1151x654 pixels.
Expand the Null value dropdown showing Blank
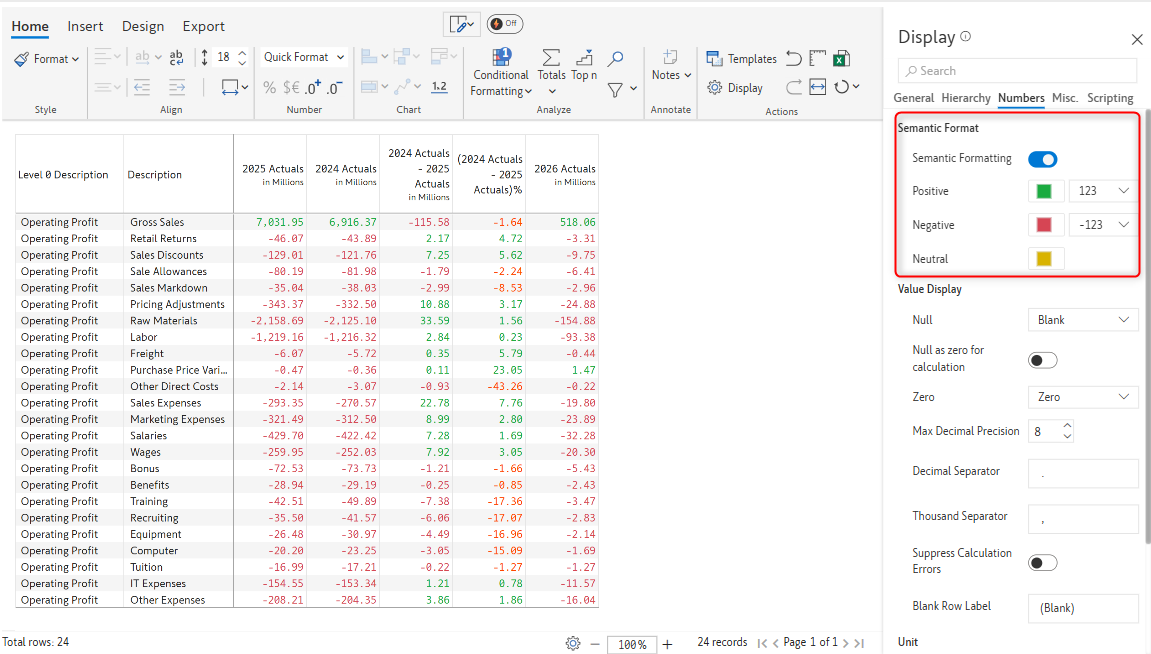tap(1082, 320)
